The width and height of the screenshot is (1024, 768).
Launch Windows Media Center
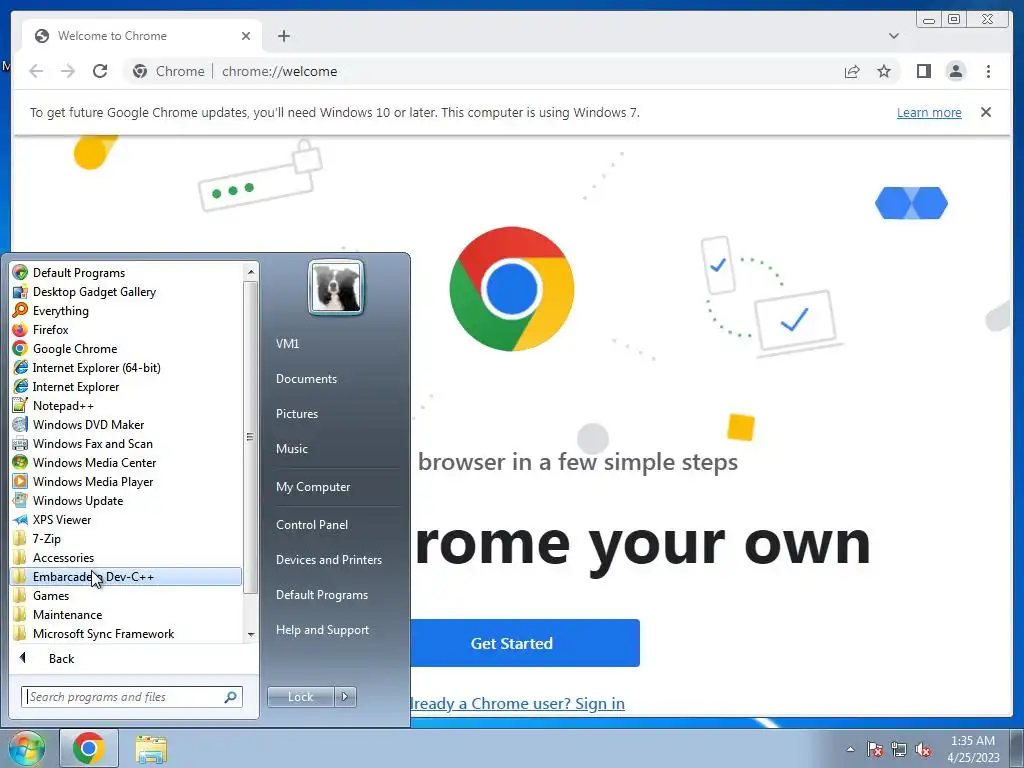[94, 462]
